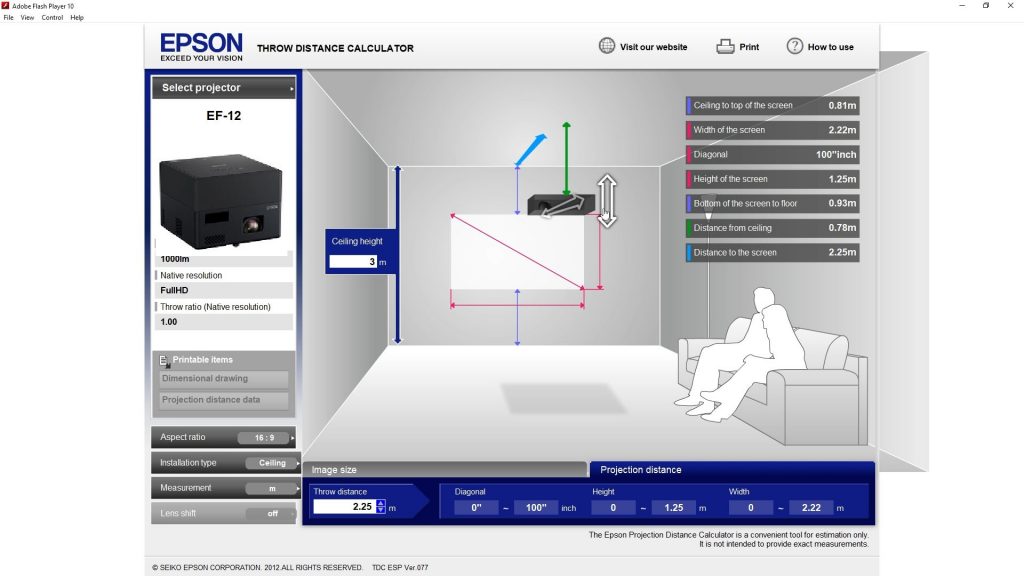This screenshot has height=576, width=1024.
Task: Open the Aspect ratio 16:9 dropdown
Action: click(x=223, y=438)
